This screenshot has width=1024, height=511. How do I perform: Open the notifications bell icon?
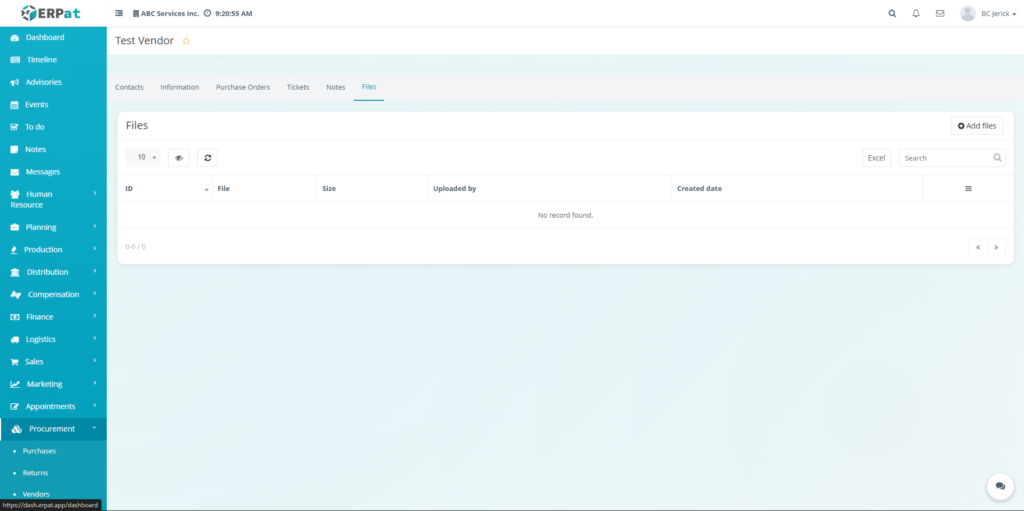(916, 14)
